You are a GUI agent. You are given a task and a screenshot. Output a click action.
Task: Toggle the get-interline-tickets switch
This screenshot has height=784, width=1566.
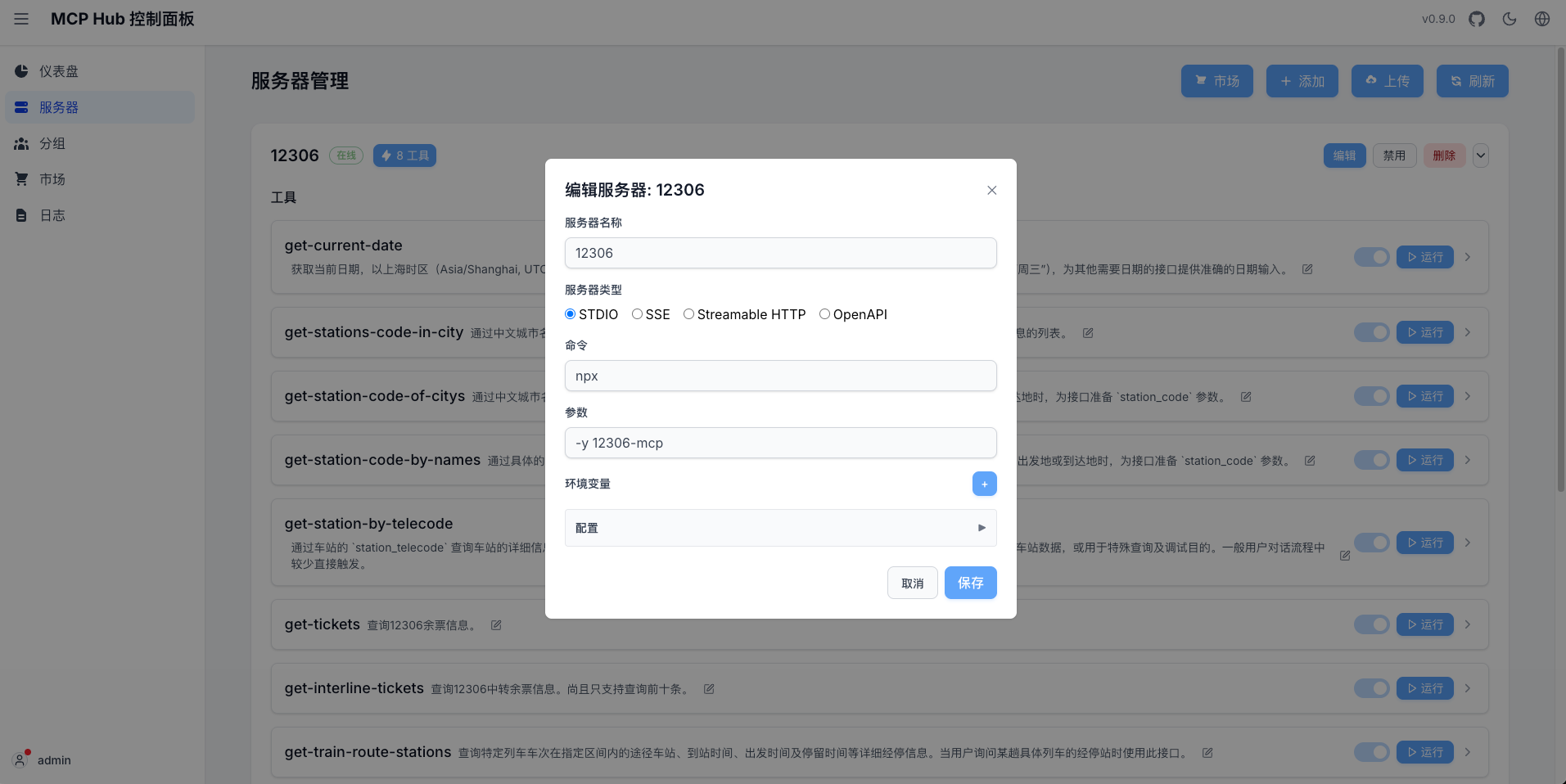click(1371, 688)
